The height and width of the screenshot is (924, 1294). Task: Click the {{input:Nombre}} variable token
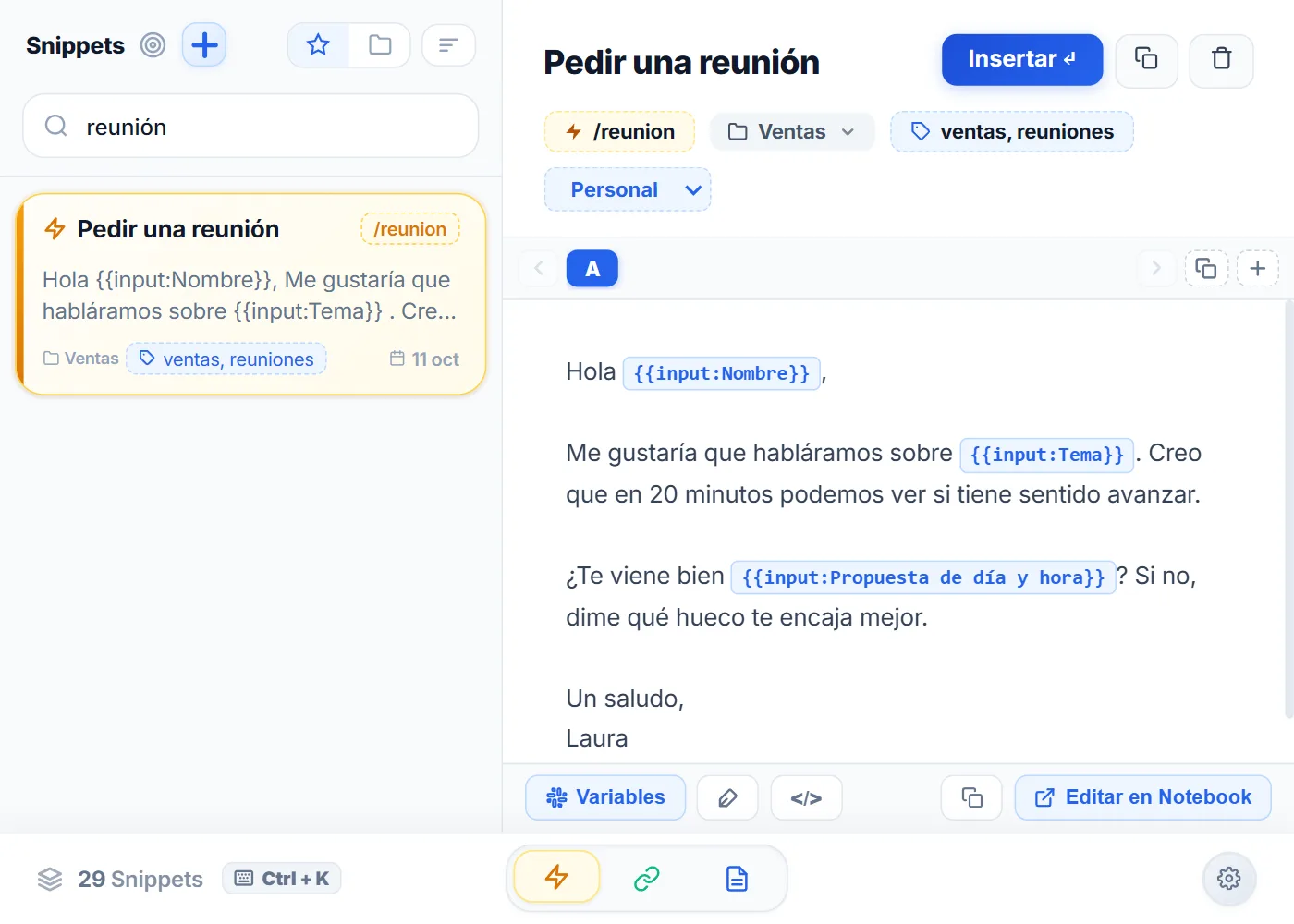pyautogui.click(x=722, y=373)
